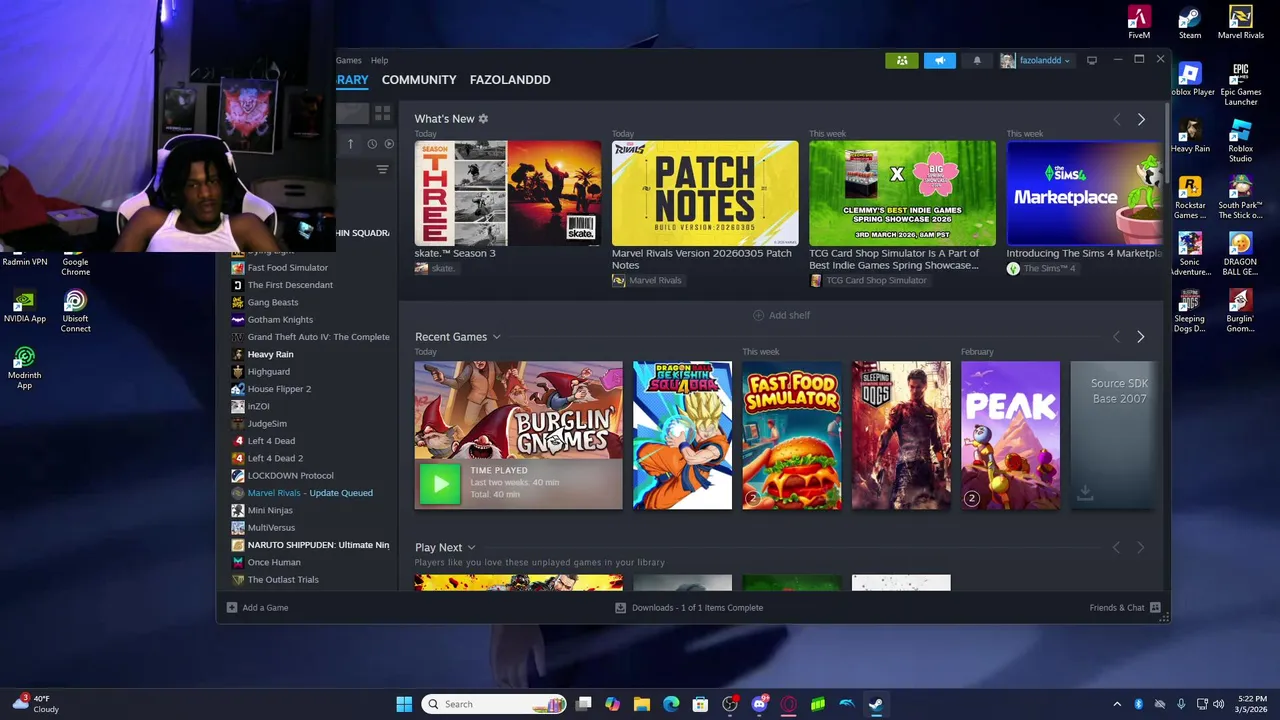Screen dimensions: 1280x720
Task: Click Add shelf button
Action: tap(781, 315)
